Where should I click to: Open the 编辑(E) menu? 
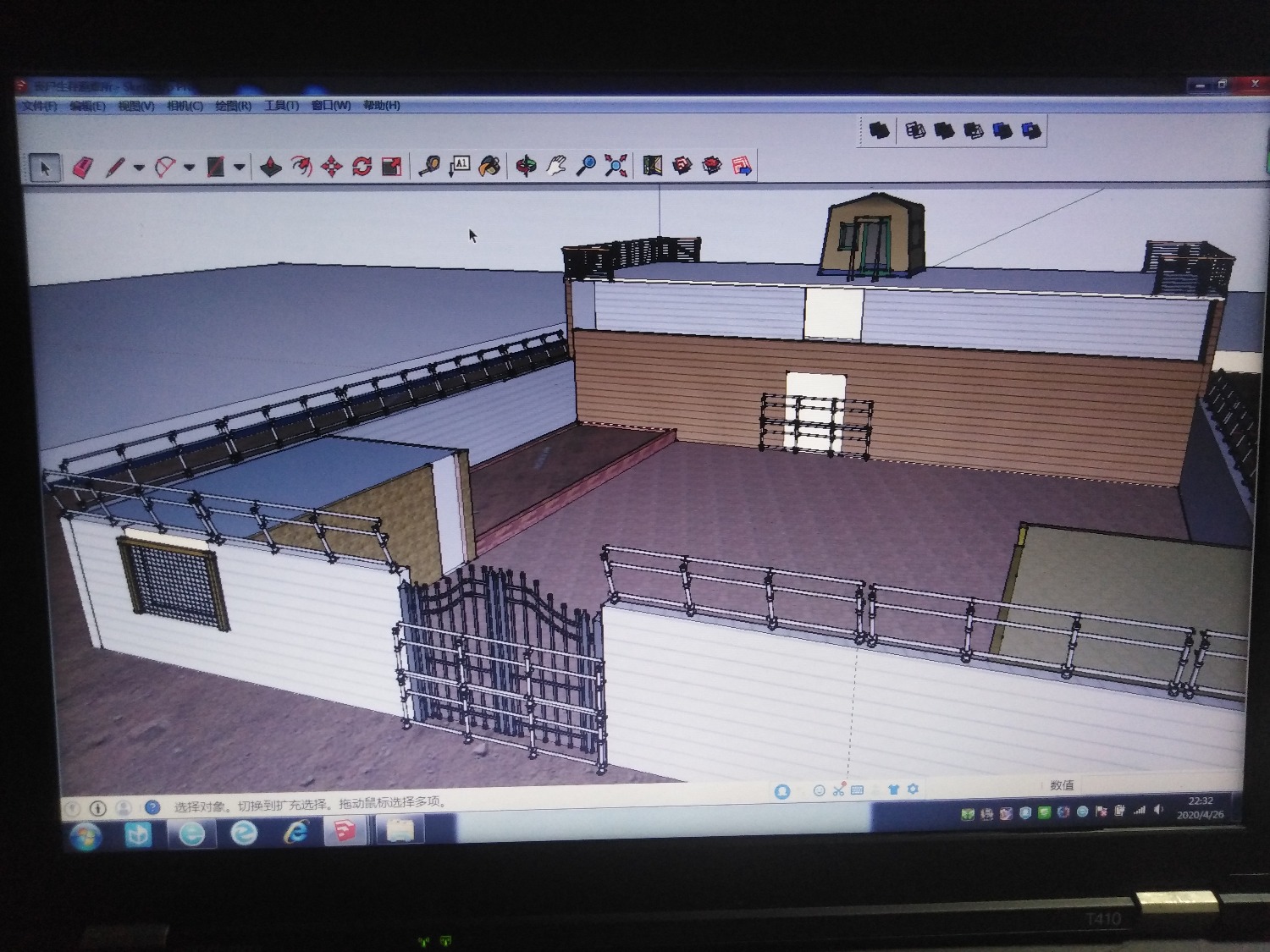pos(87,106)
